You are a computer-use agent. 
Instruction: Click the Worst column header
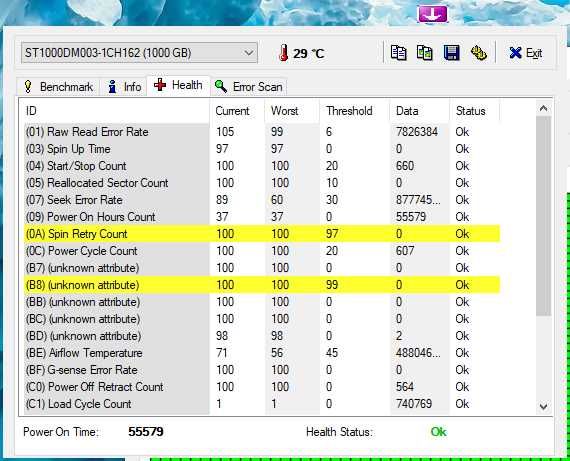[292, 111]
